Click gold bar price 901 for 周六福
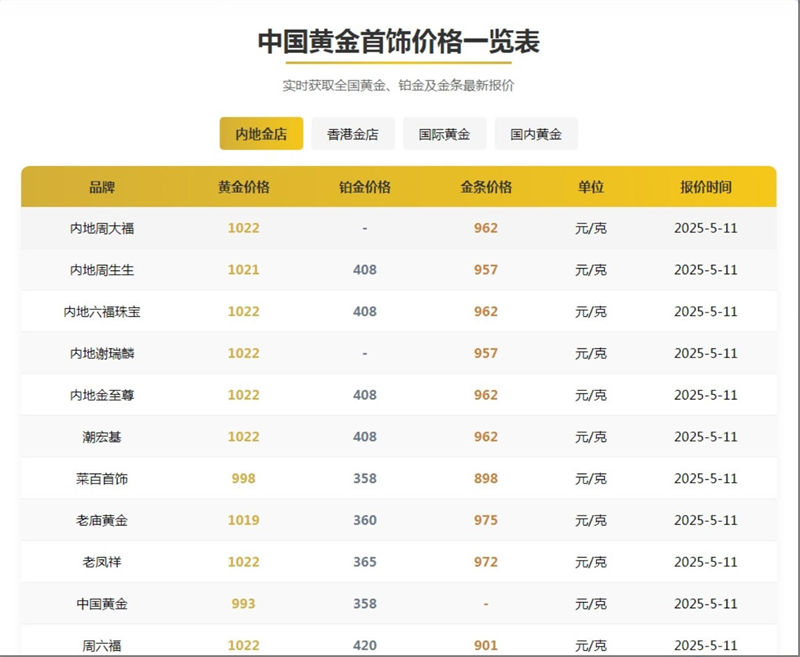800x657 pixels. [486, 646]
